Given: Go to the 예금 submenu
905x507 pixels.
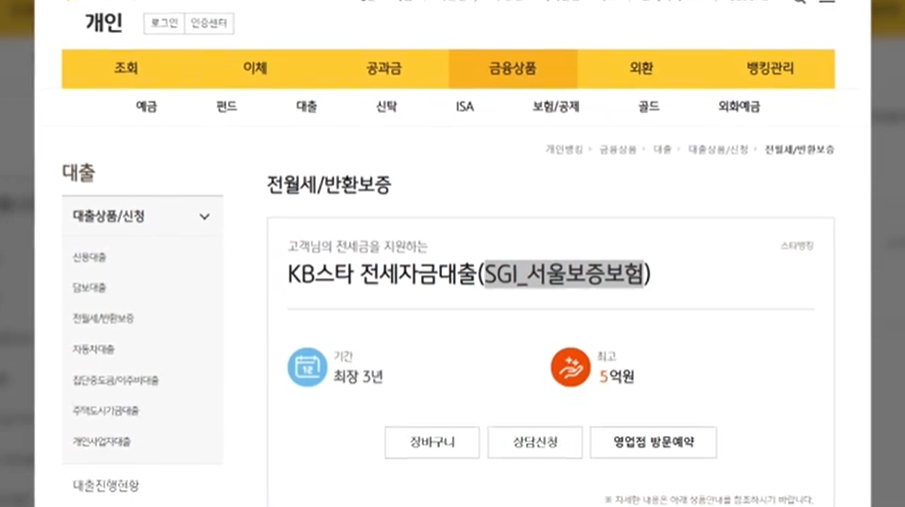Looking at the screenshot, I should click(x=147, y=106).
